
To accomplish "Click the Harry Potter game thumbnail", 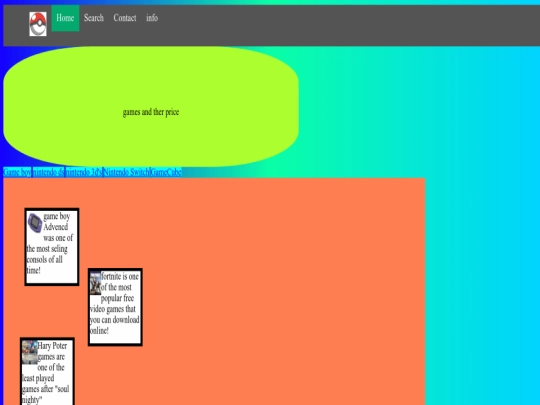I will tap(30, 352).
